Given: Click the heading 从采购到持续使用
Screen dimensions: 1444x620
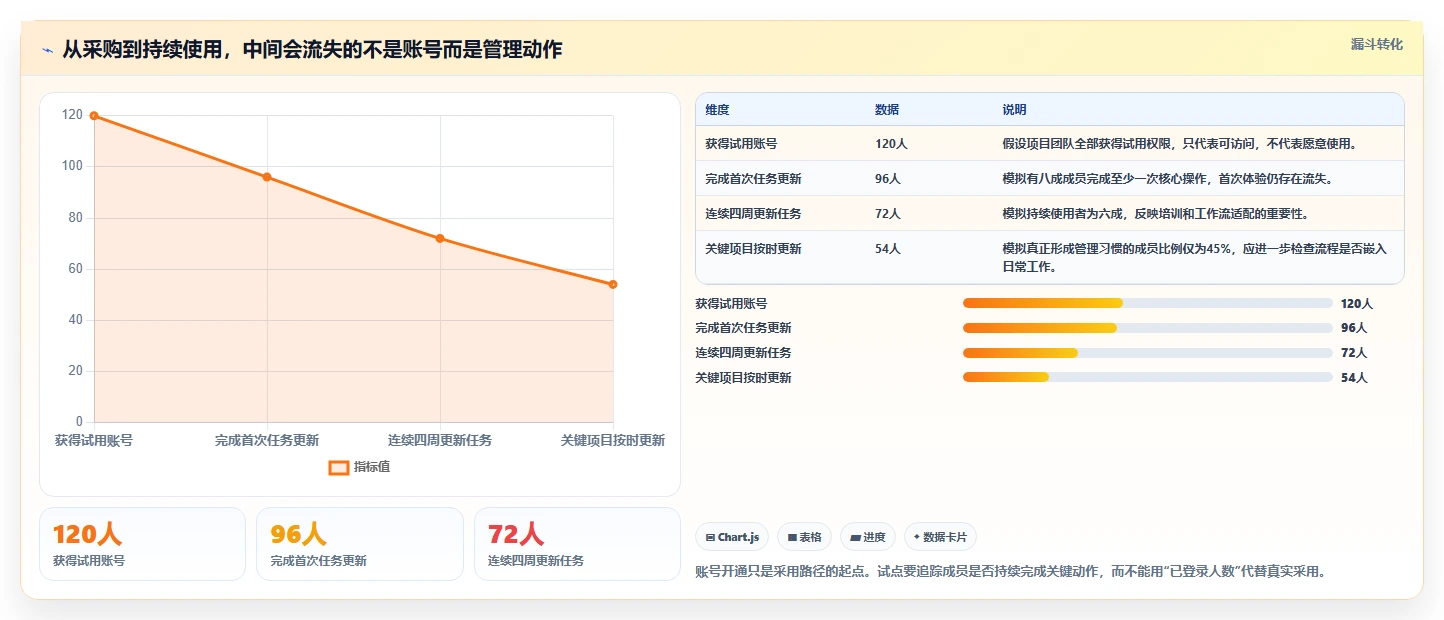Looking at the screenshot, I should pos(312,50).
